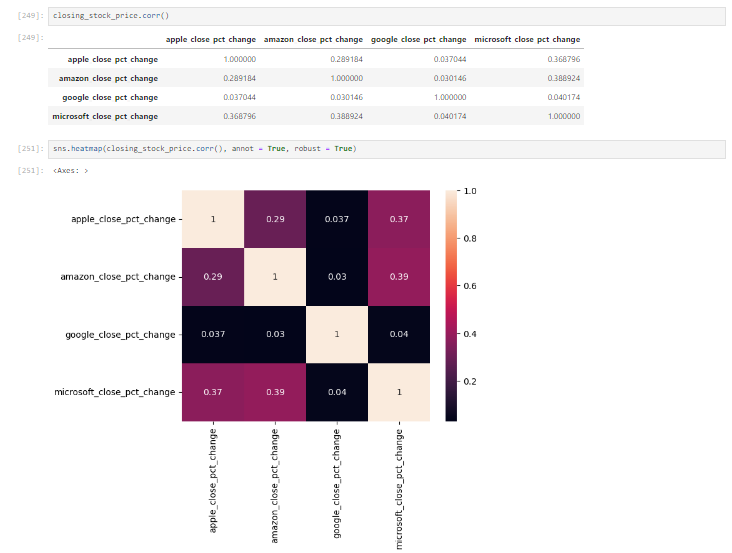This screenshot has height=553, width=732.
Task: Click table value 0.368796 in the microsoft row
Action: pos(239,116)
